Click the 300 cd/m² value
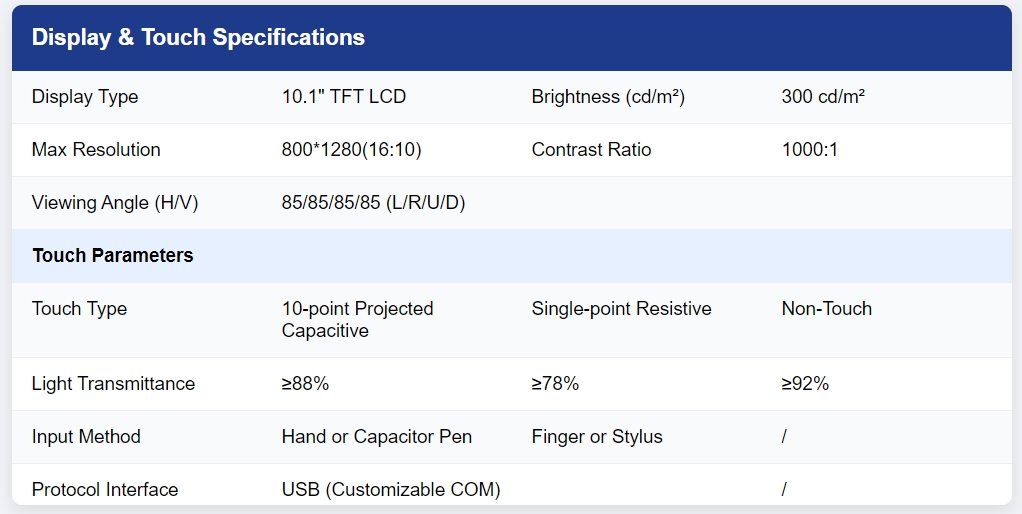Screen dimensions: 1022x514 pos(823,96)
